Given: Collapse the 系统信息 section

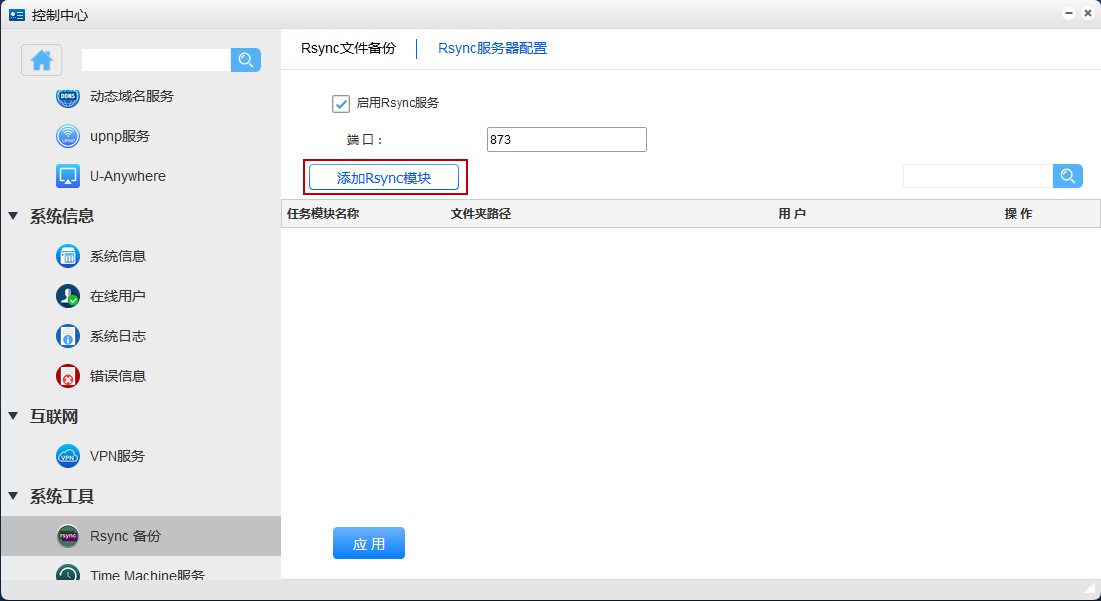Looking at the screenshot, I should (x=13, y=216).
